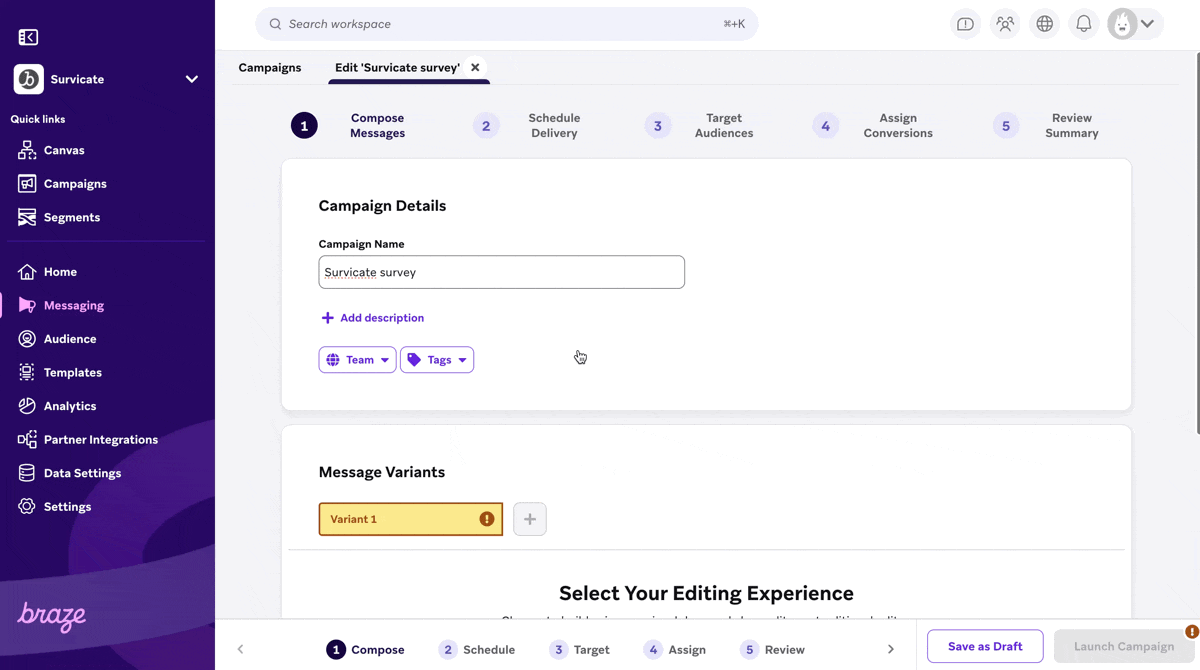1200x670 pixels.
Task: Click the globe language icon
Action: click(1044, 23)
